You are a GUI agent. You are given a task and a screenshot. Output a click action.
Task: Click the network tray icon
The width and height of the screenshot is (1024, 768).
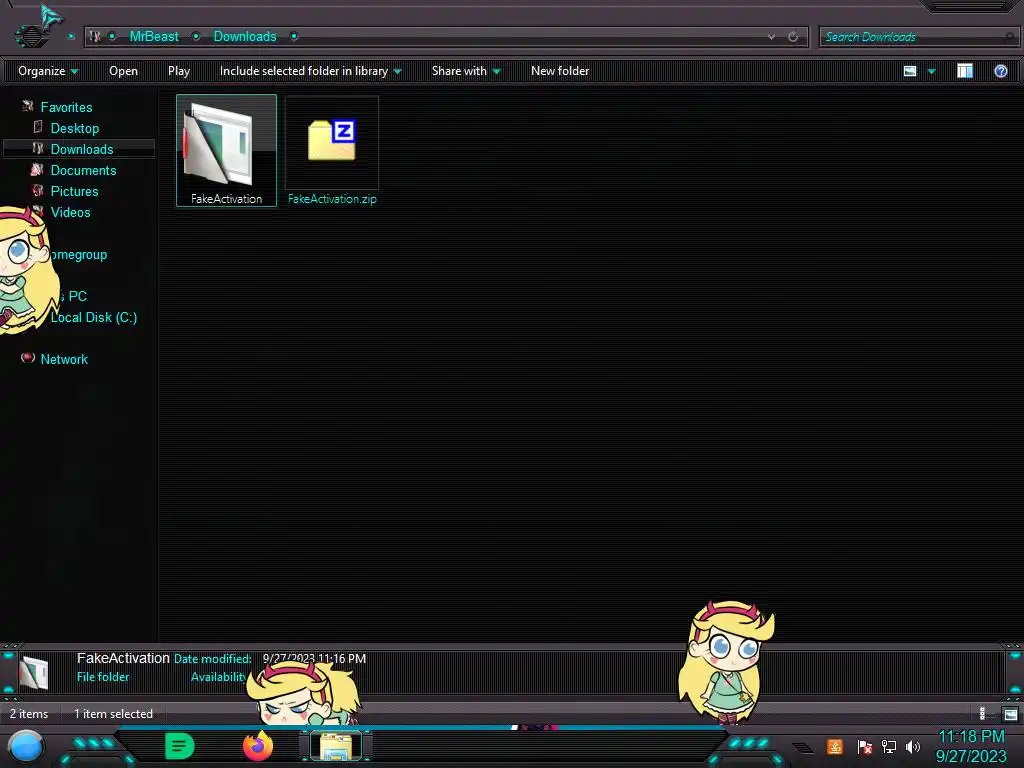[x=889, y=746]
